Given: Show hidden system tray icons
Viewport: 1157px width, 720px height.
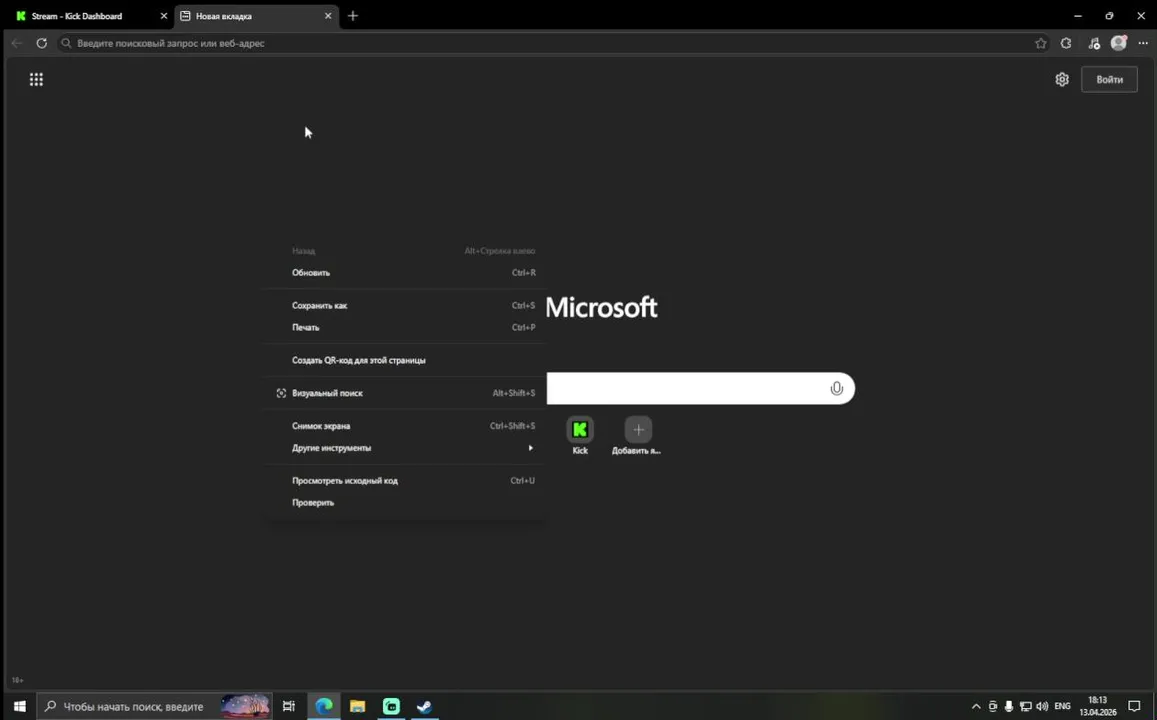Looking at the screenshot, I should [x=975, y=707].
